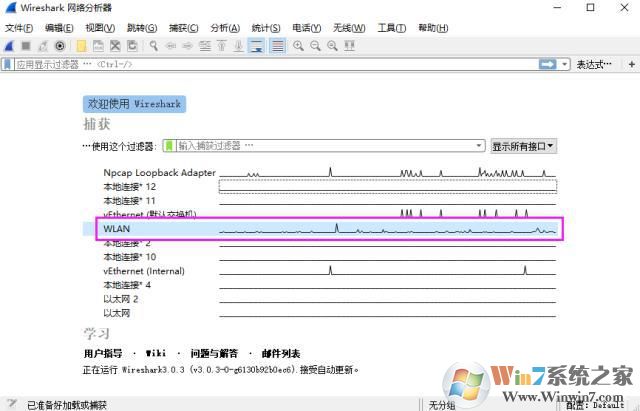The image size is (640, 411).
Task: Open the Wiki link
Action: pos(156,353)
